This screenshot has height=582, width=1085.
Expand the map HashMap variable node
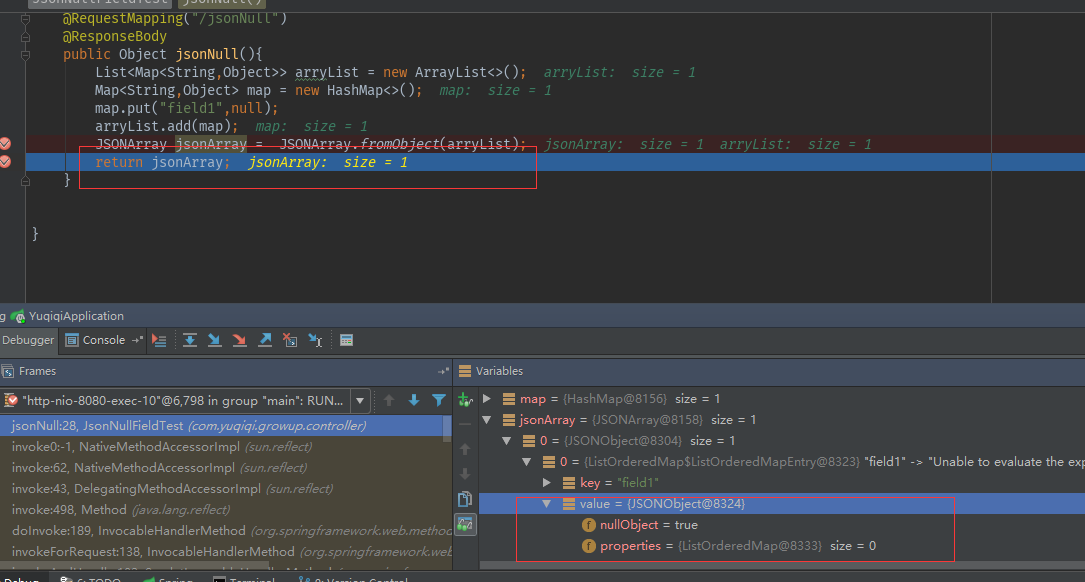(x=487, y=399)
